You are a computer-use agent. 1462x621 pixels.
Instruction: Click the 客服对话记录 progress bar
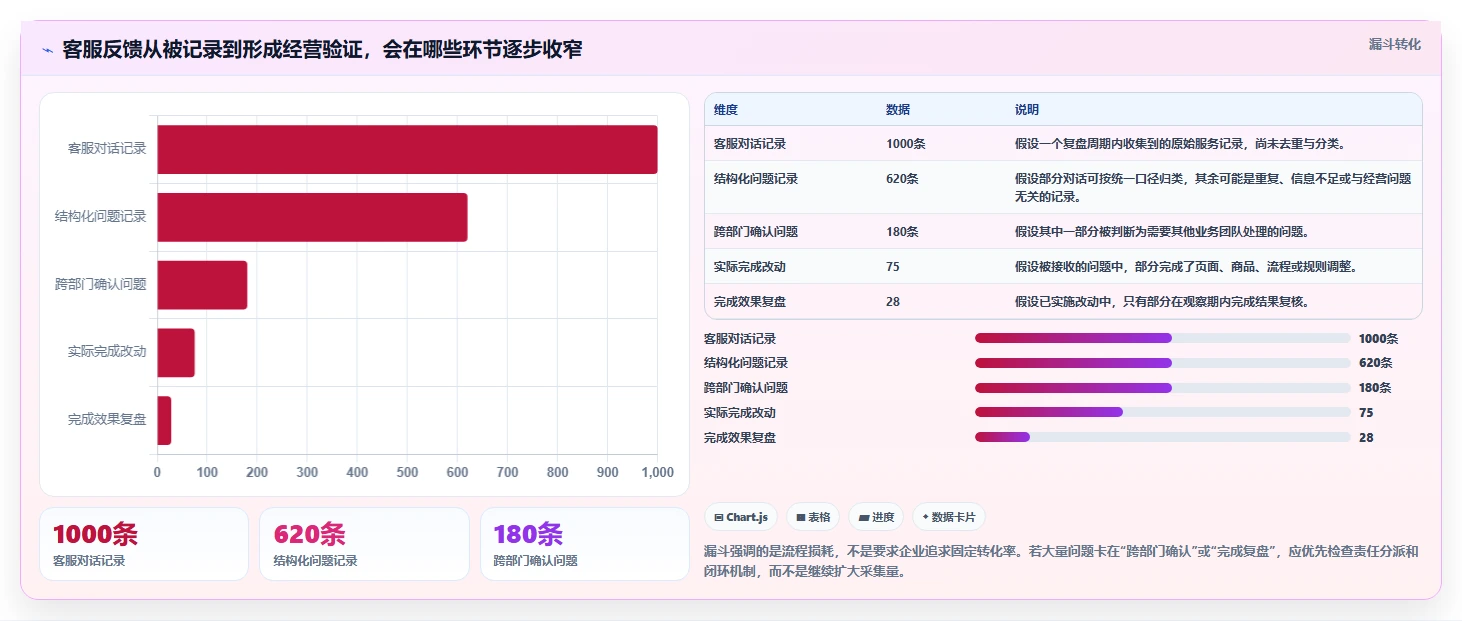coord(1162,338)
